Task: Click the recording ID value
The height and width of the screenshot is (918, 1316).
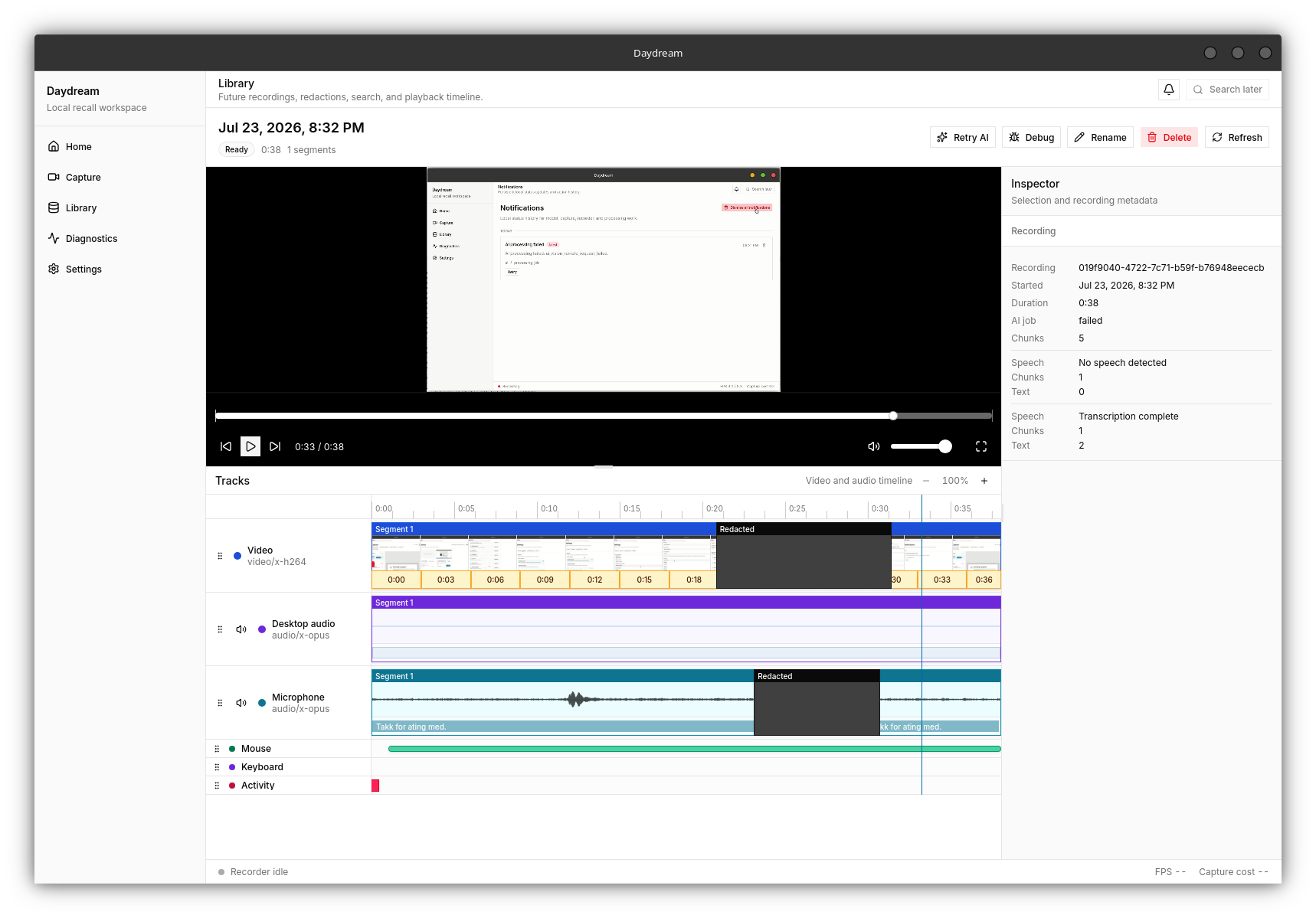Action: (1171, 268)
